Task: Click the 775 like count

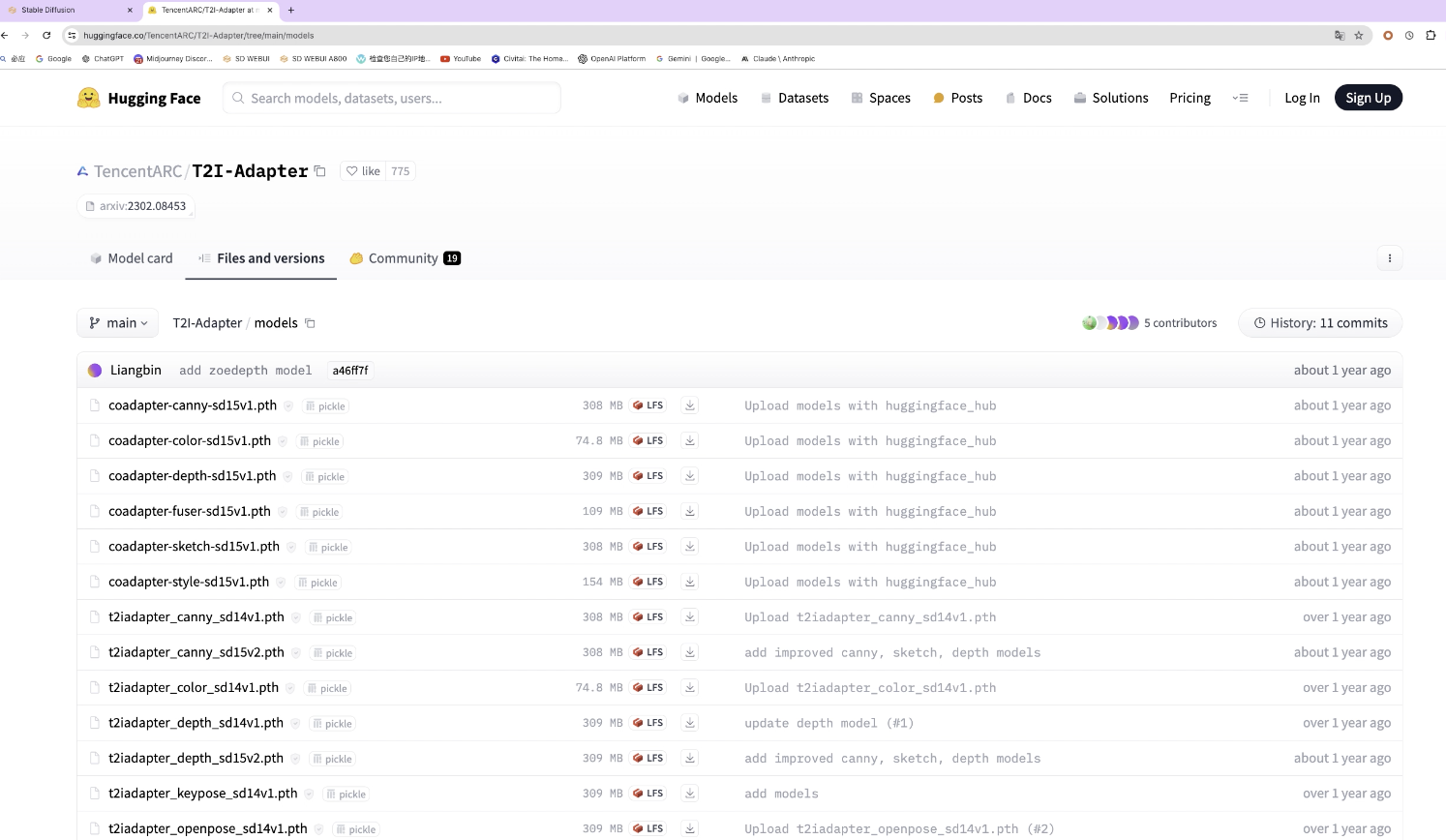Action: pyautogui.click(x=401, y=171)
